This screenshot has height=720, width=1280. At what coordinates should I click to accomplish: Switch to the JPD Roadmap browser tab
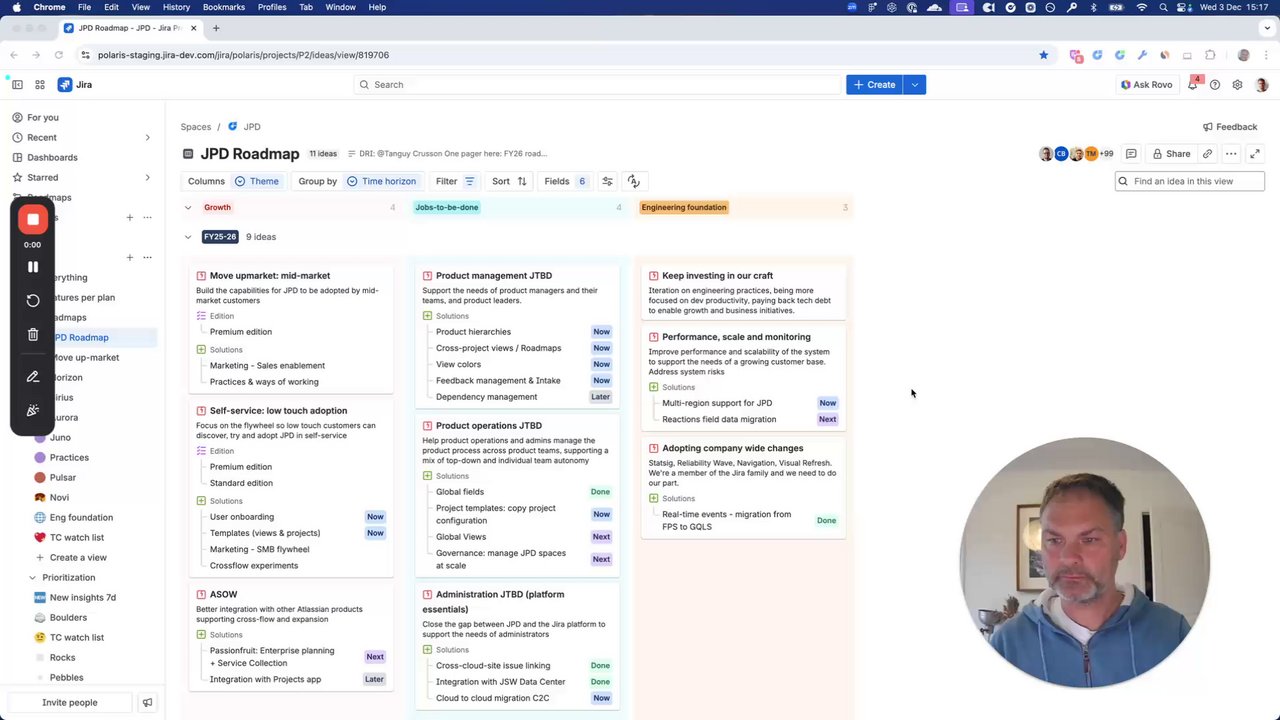[x=129, y=28]
